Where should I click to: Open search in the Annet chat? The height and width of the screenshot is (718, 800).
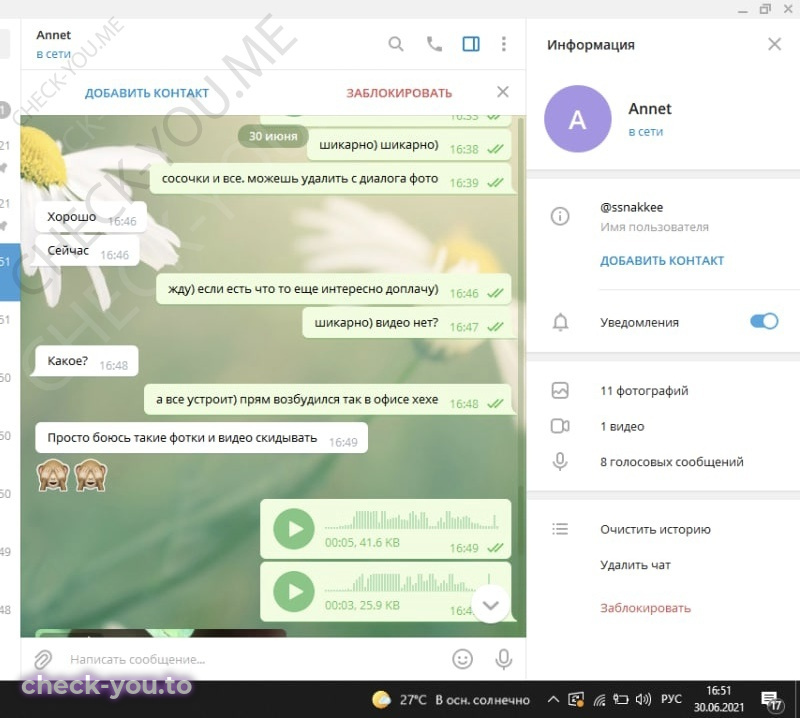(x=395, y=44)
